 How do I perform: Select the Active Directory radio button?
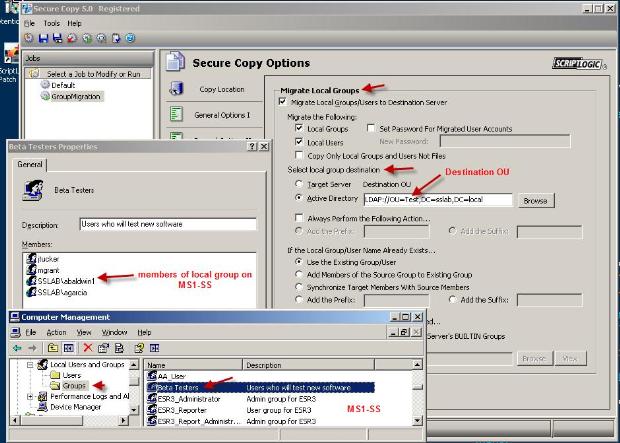(x=299, y=198)
